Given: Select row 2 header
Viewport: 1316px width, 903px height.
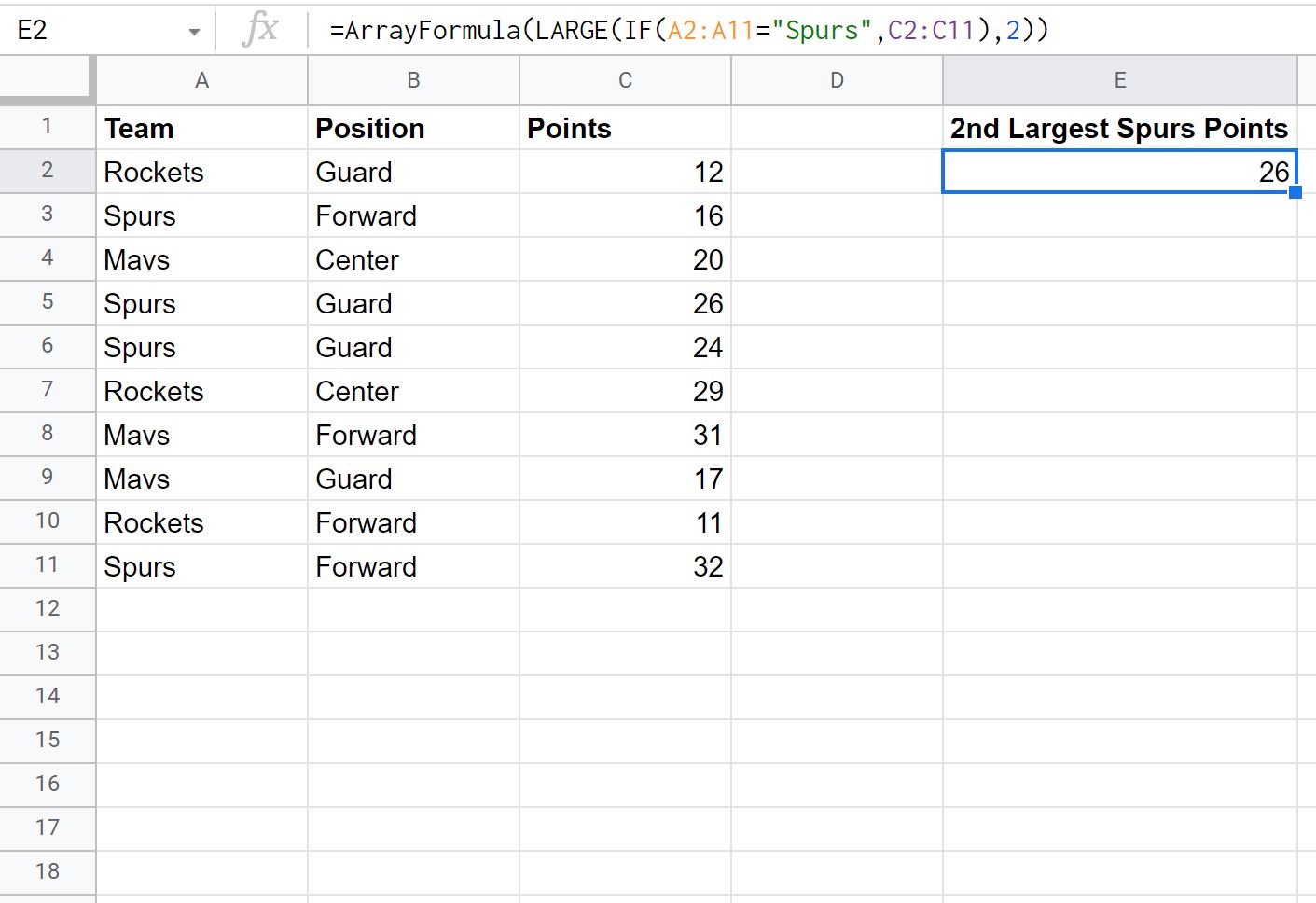Looking at the screenshot, I should coord(48,171).
